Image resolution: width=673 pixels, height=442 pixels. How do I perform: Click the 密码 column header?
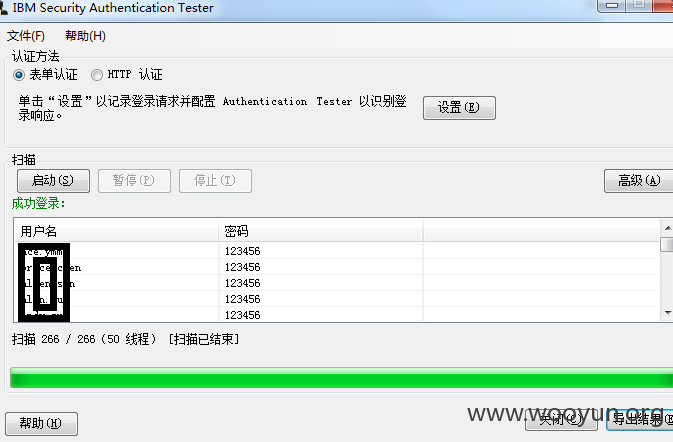[321, 231]
